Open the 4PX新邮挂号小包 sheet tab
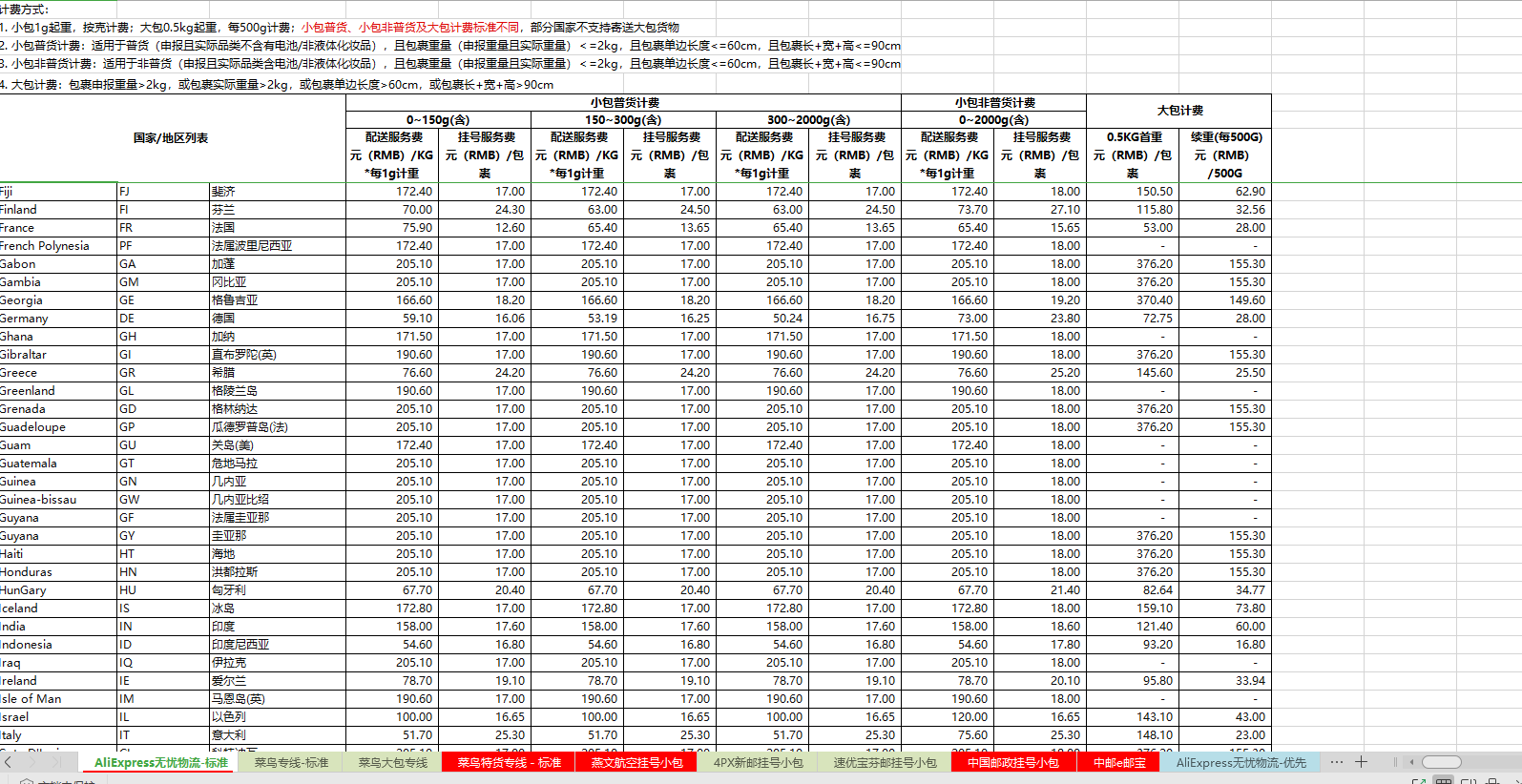This screenshot has width=1522, height=784. (x=759, y=762)
